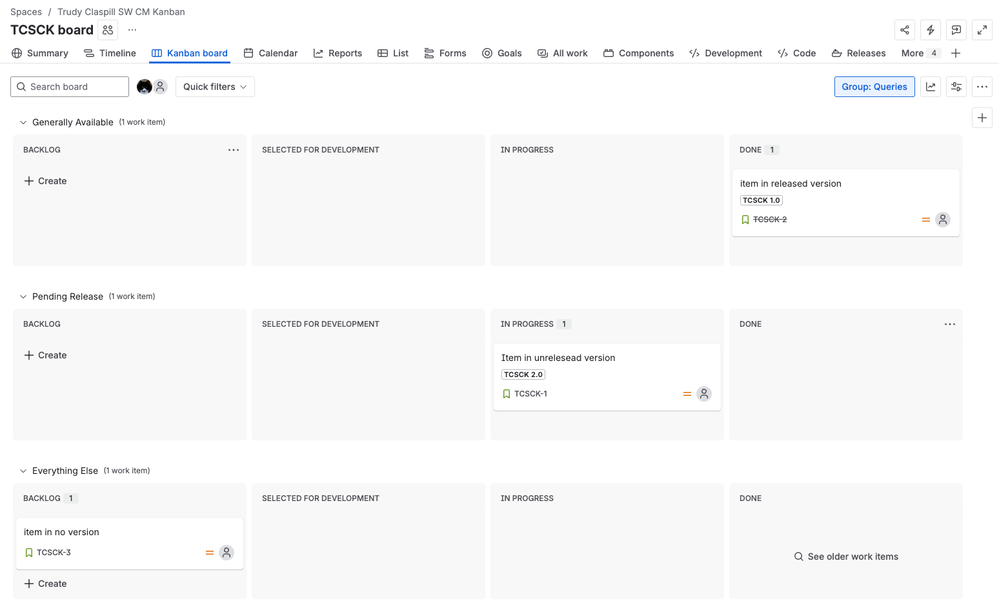
Task: Open board more options ellipsis at right
Action: pyautogui.click(x=982, y=87)
